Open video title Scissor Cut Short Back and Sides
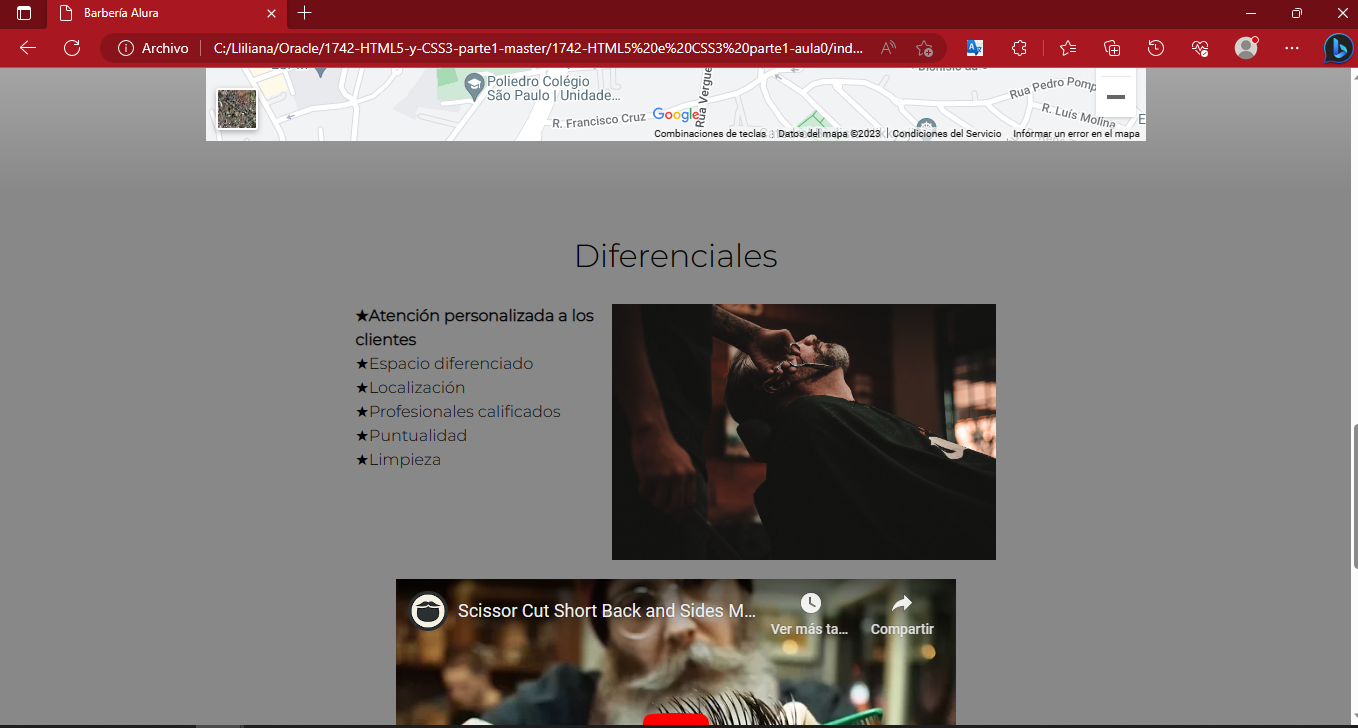 coord(606,611)
